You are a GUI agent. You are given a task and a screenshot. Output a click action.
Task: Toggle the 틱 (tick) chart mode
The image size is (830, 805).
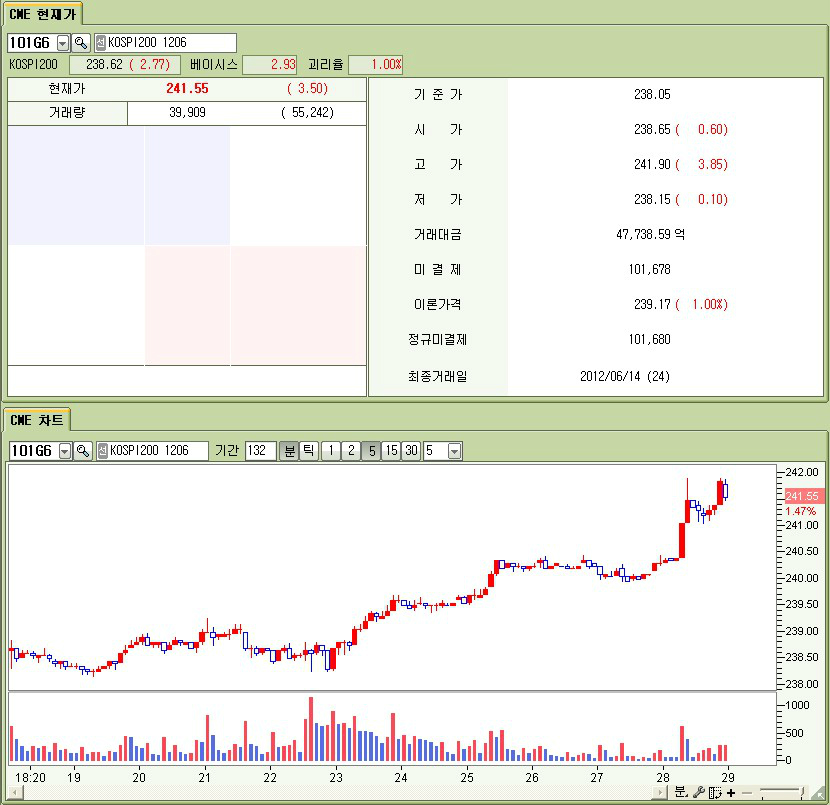(309, 451)
